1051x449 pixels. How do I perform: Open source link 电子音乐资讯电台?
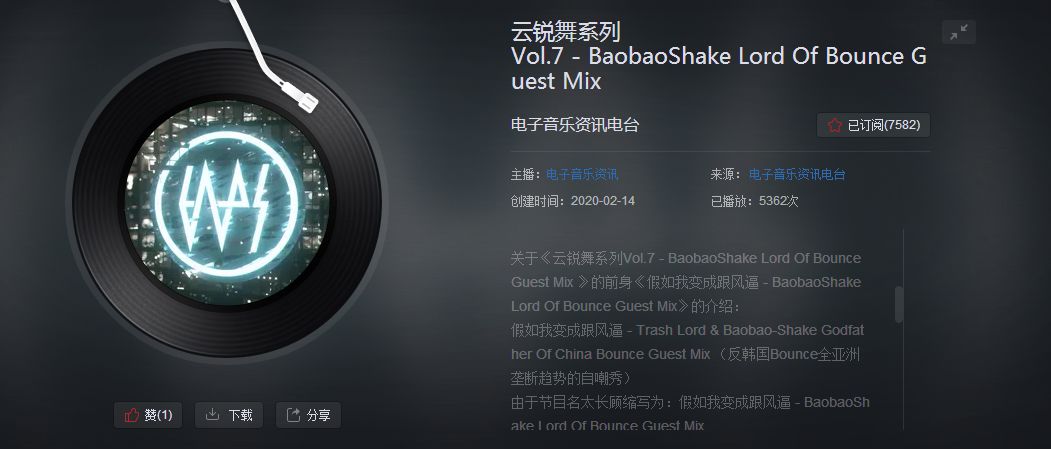coord(797,175)
